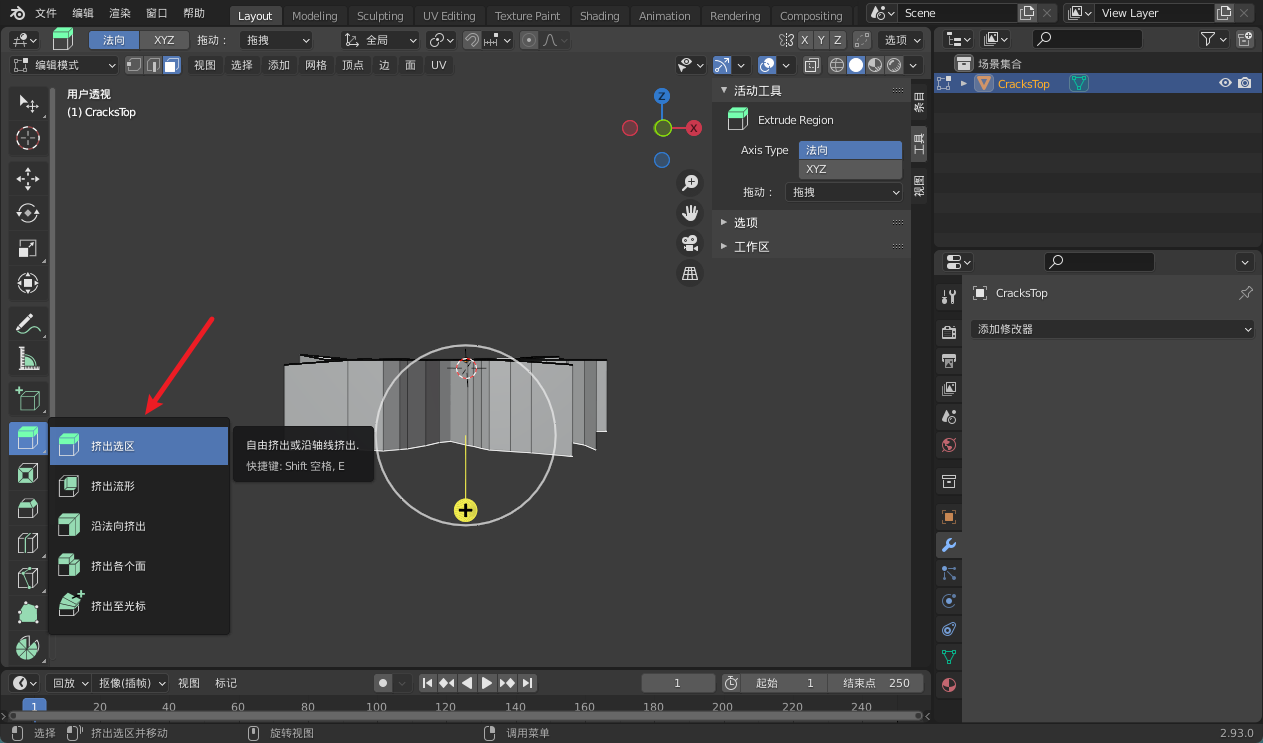Select the Loop Cut tool
Viewport: 1263px width, 743px height.
point(28,543)
